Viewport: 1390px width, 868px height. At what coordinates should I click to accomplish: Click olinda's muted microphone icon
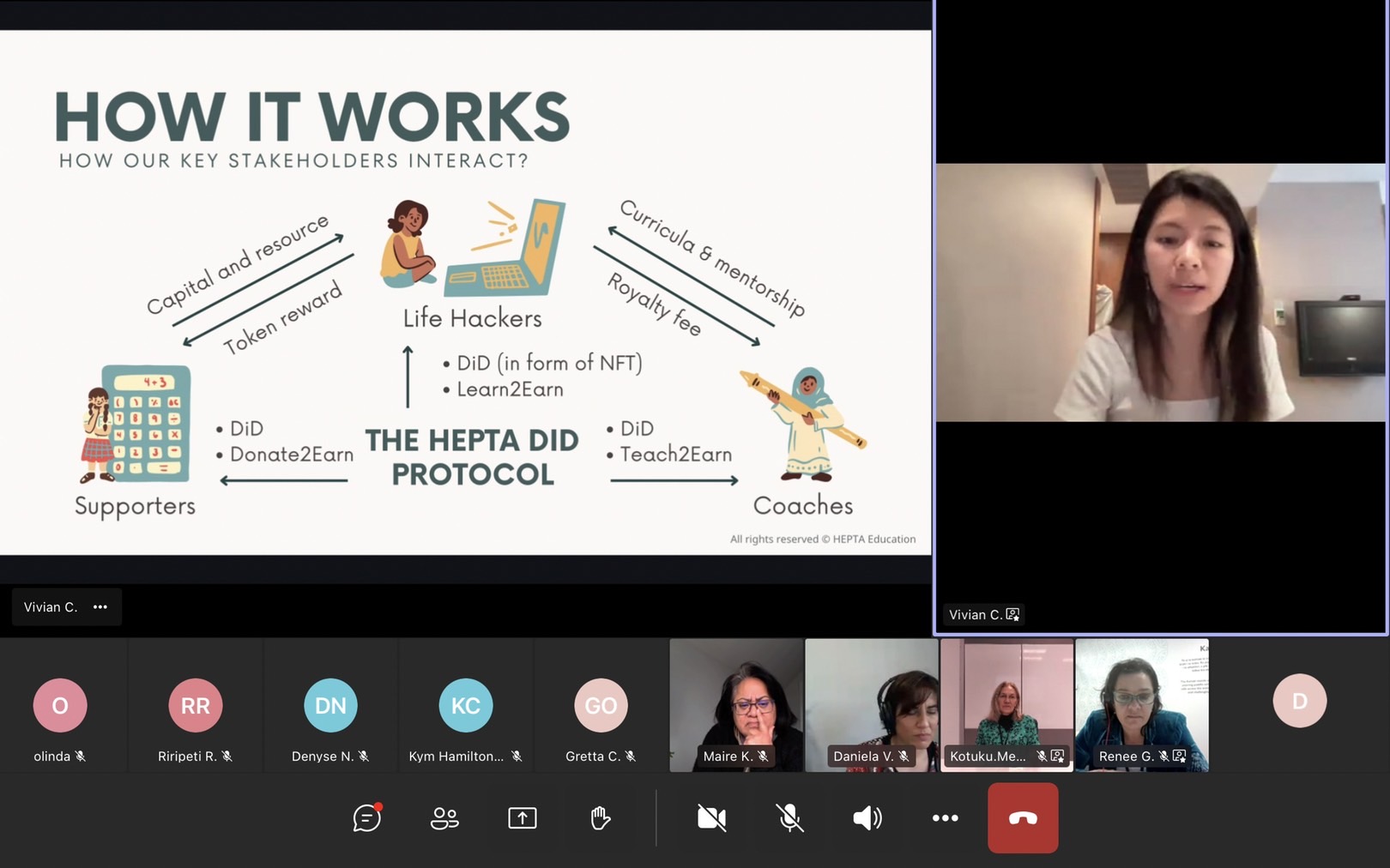pos(81,756)
